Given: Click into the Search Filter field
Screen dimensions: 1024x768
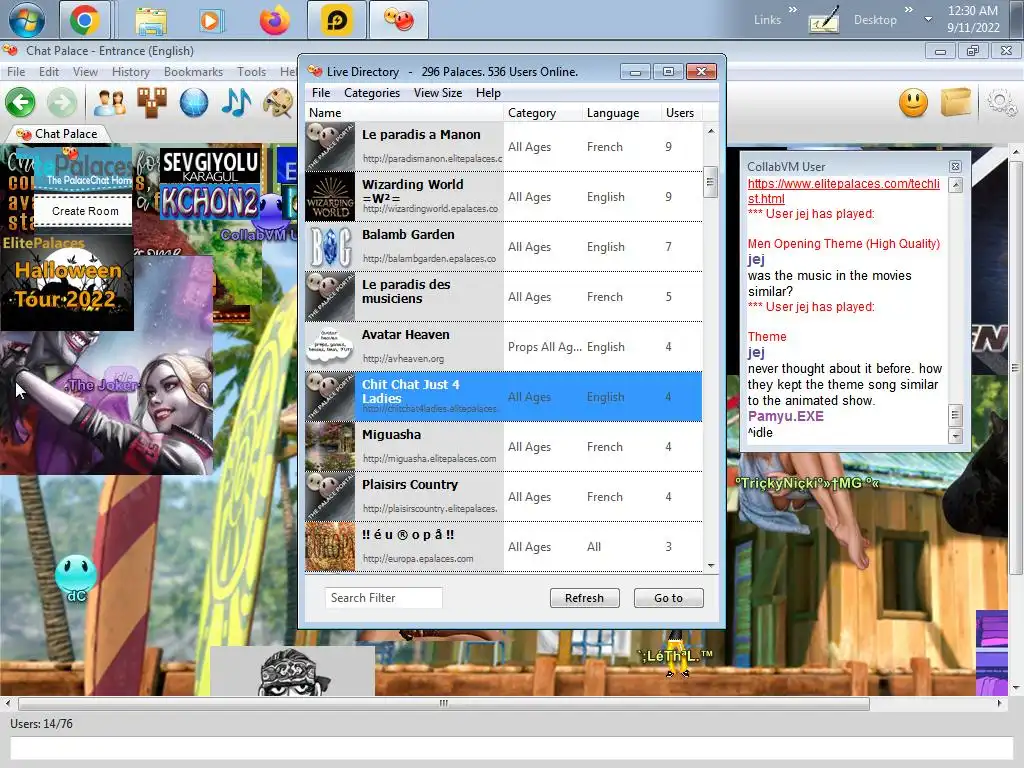Looking at the screenshot, I should pyautogui.click(x=383, y=598).
